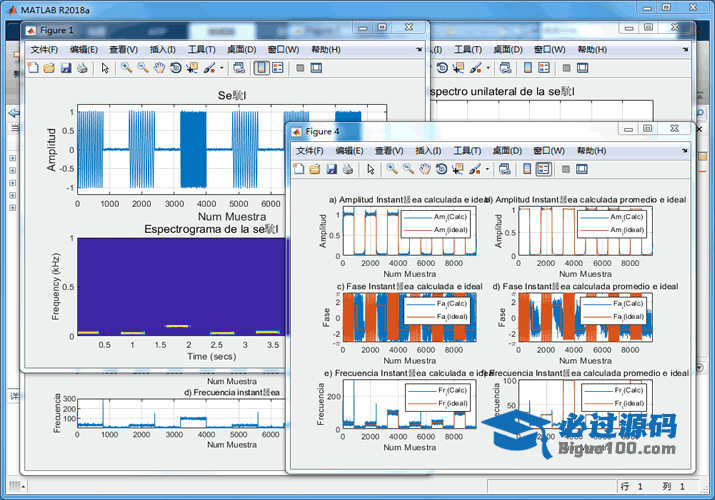Select Edit Plot arrow in Figure 4
715x500 pixels.
pyautogui.click(x=371, y=170)
